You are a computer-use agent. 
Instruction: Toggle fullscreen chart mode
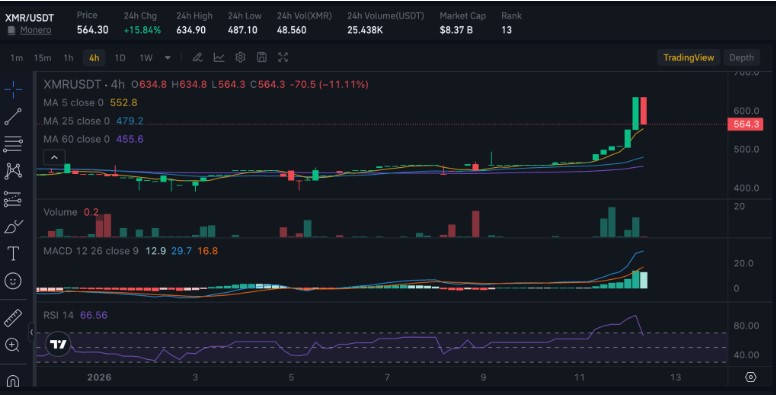(283, 57)
